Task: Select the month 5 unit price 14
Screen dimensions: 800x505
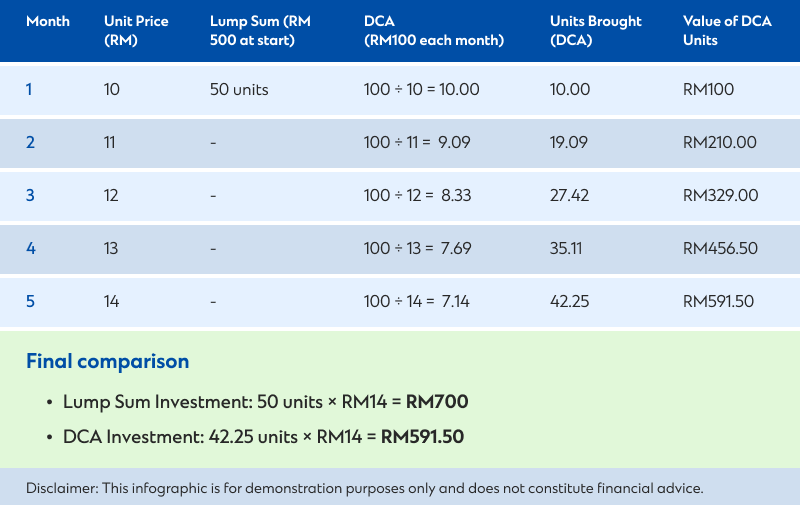Action: (x=111, y=301)
